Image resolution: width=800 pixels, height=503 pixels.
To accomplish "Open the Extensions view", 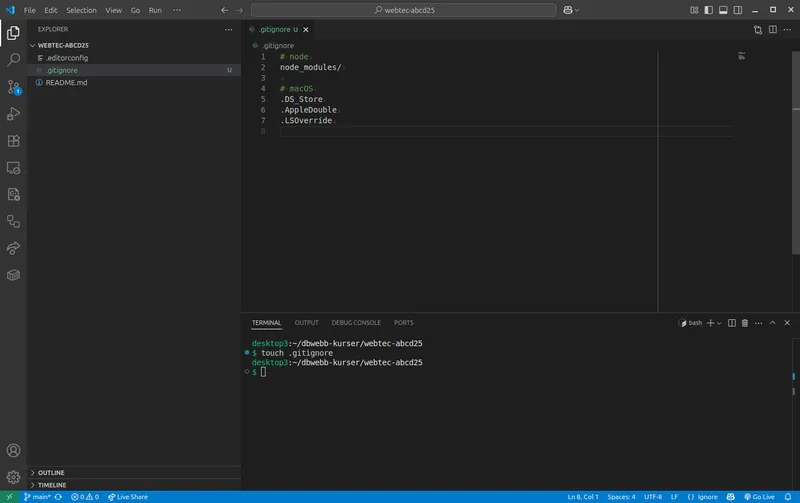I will click(x=13, y=141).
